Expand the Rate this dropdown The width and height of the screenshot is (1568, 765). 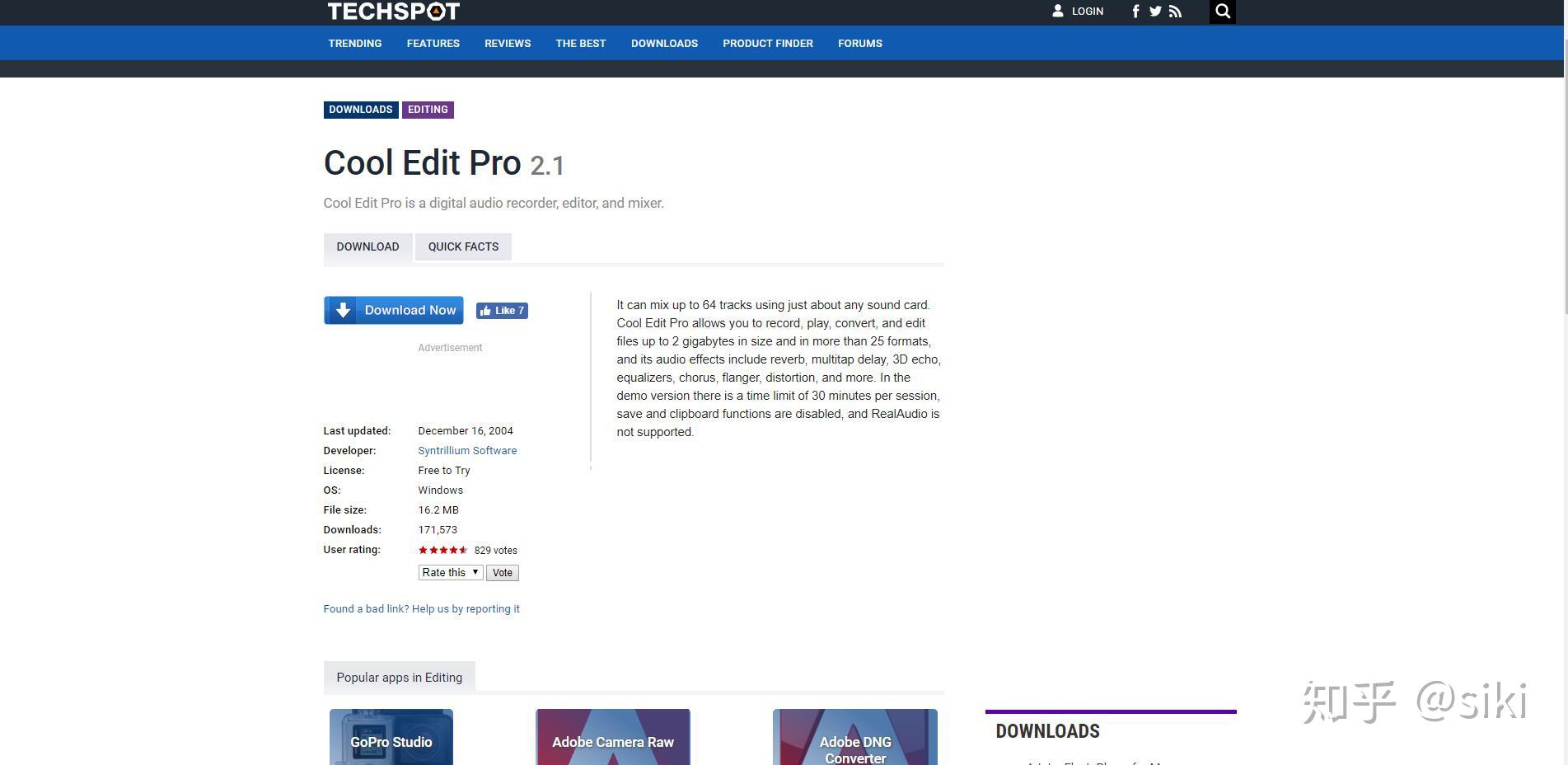(451, 572)
